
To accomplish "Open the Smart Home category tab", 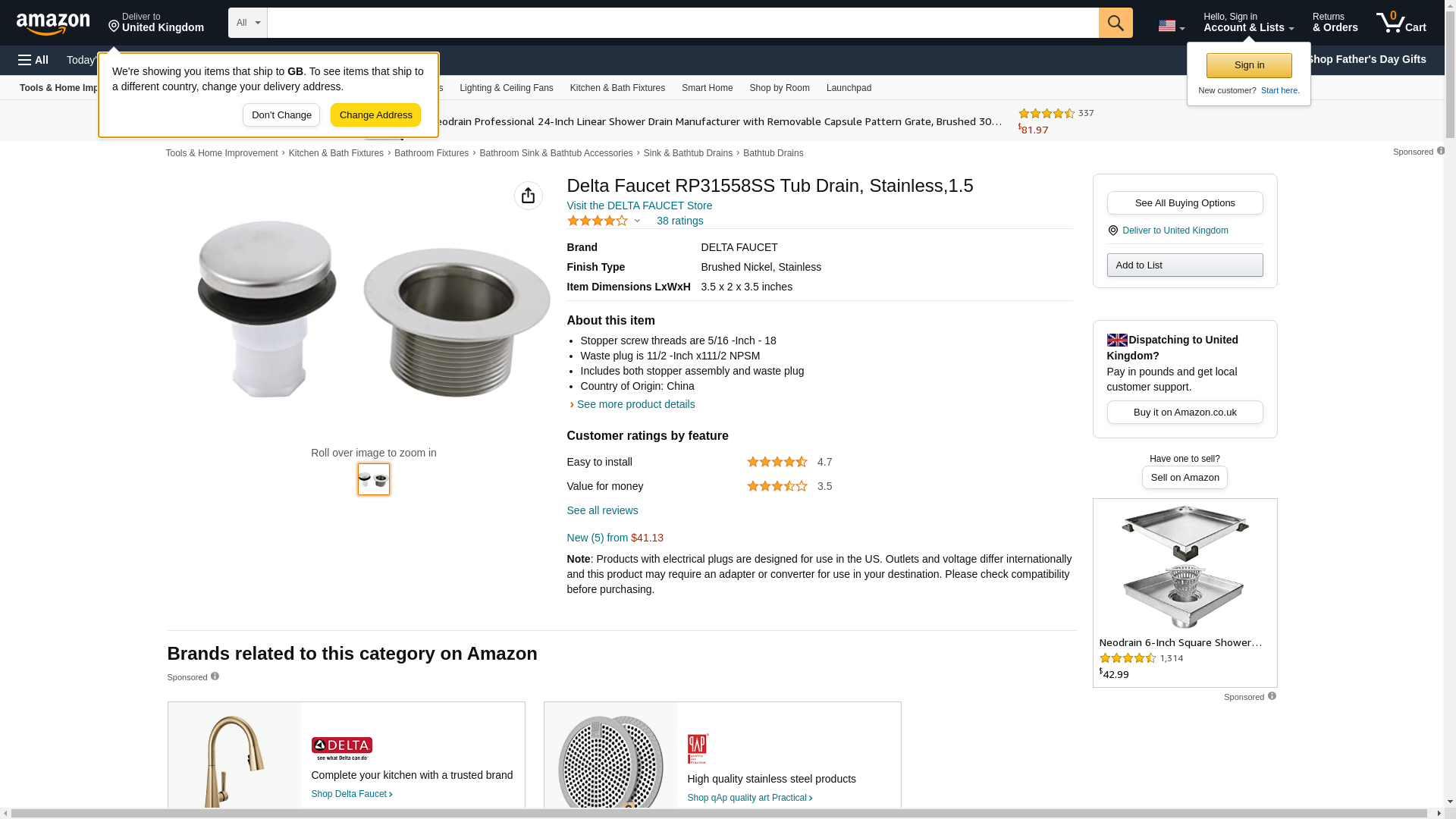I will pyautogui.click(x=707, y=88).
